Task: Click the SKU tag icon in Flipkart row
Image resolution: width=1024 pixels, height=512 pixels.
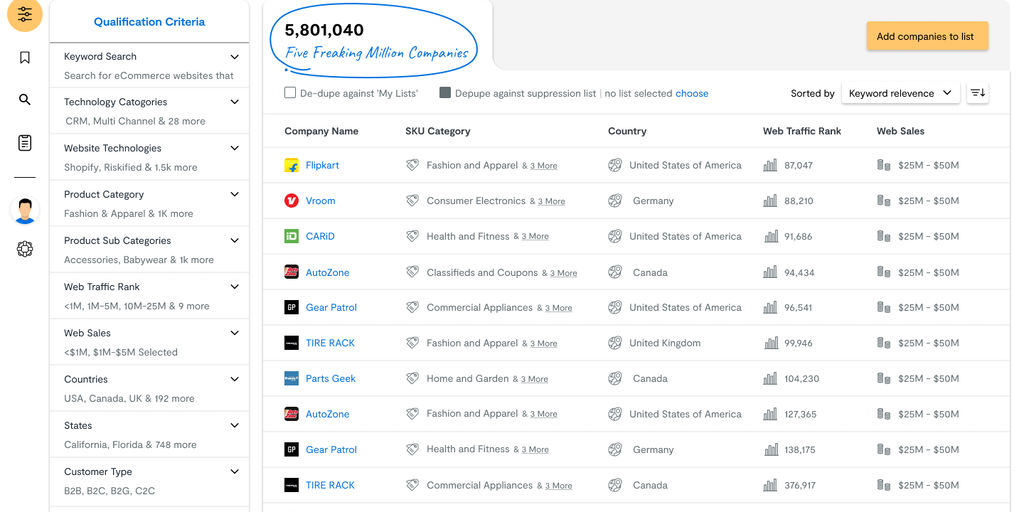Action: (412, 165)
